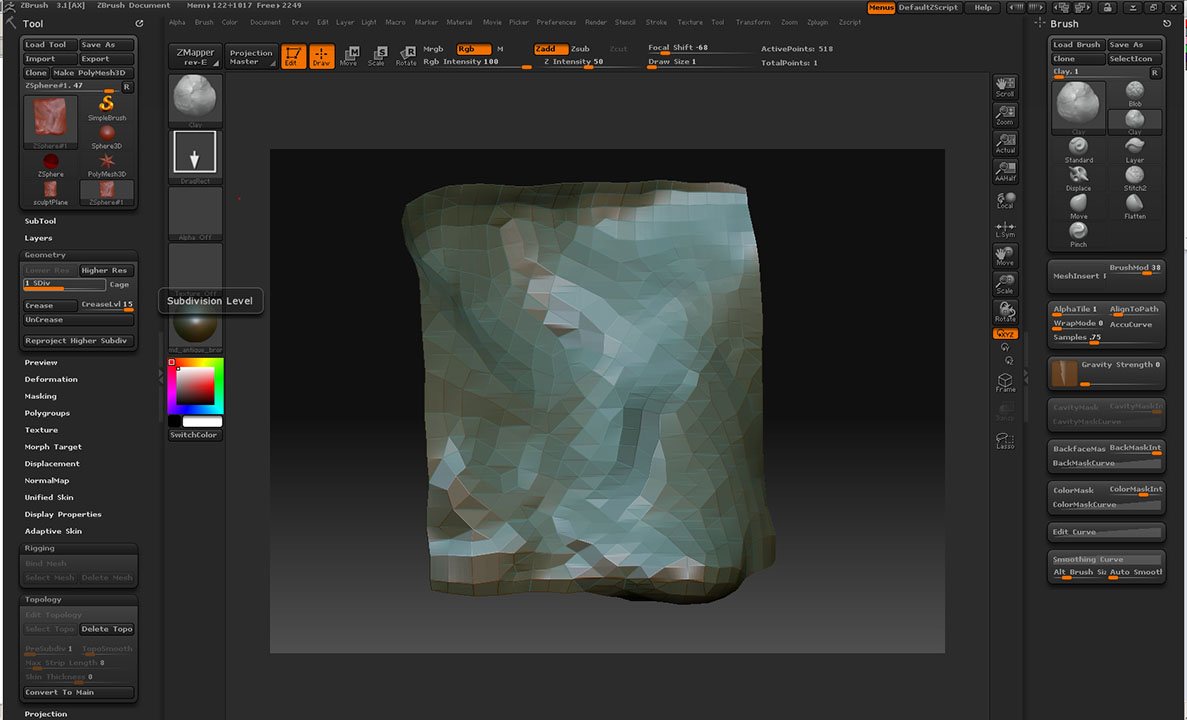
Task: Switch to Move mode in top toolbar
Action: coord(348,56)
